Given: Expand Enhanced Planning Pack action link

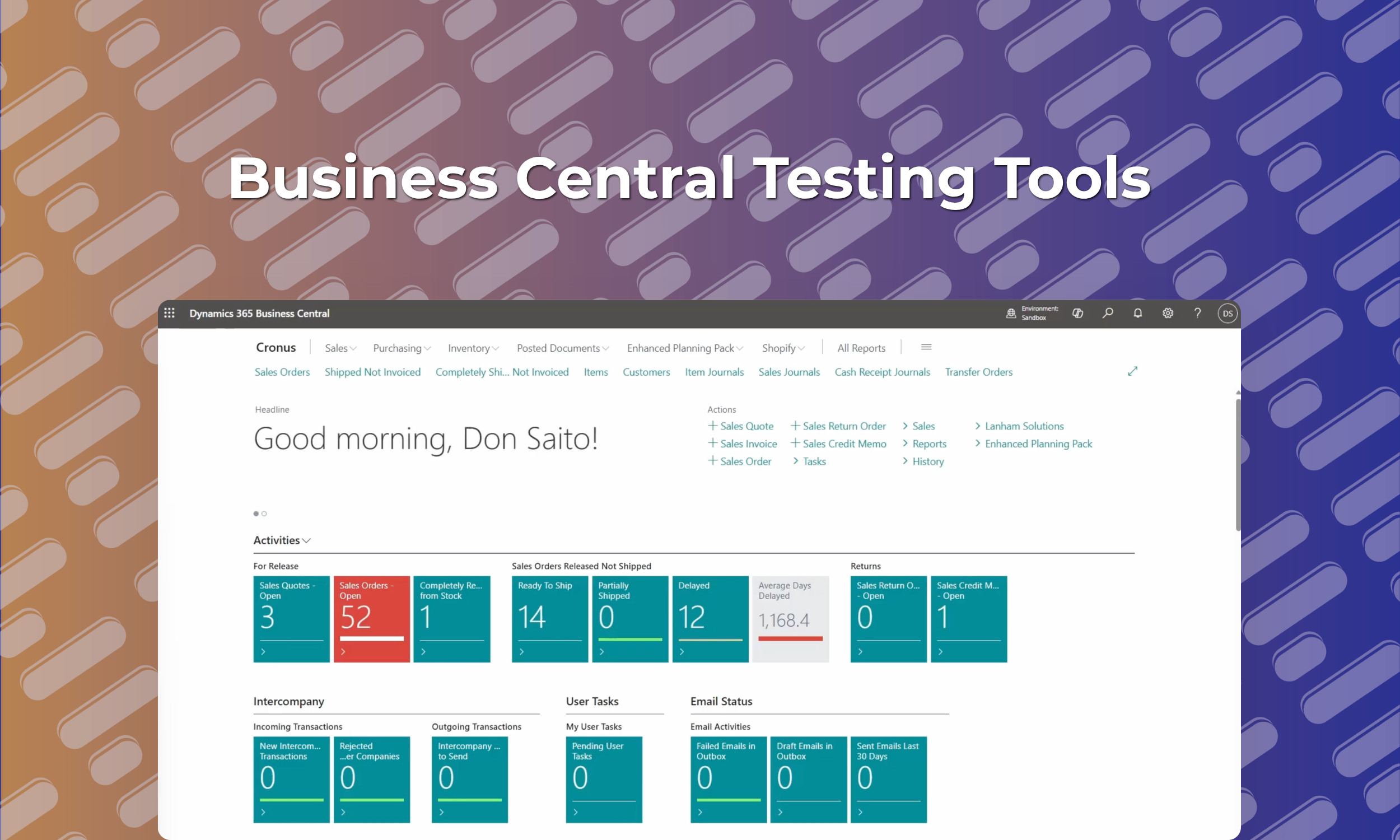Looking at the screenshot, I should (x=1033, y=444).
